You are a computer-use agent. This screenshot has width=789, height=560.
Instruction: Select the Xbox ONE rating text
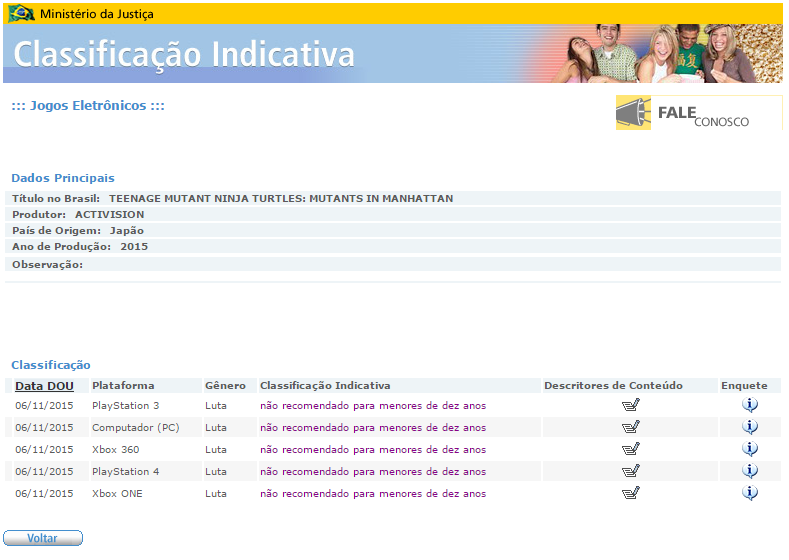coord(372,494)
